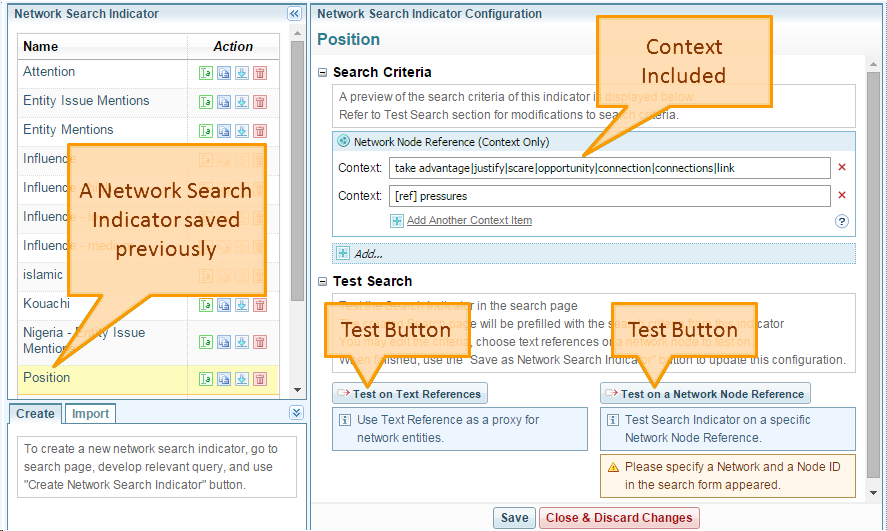Screen dimensions: 887x531
Task: Click the green edit icon for Attention
Action: [x=206, y=73]
